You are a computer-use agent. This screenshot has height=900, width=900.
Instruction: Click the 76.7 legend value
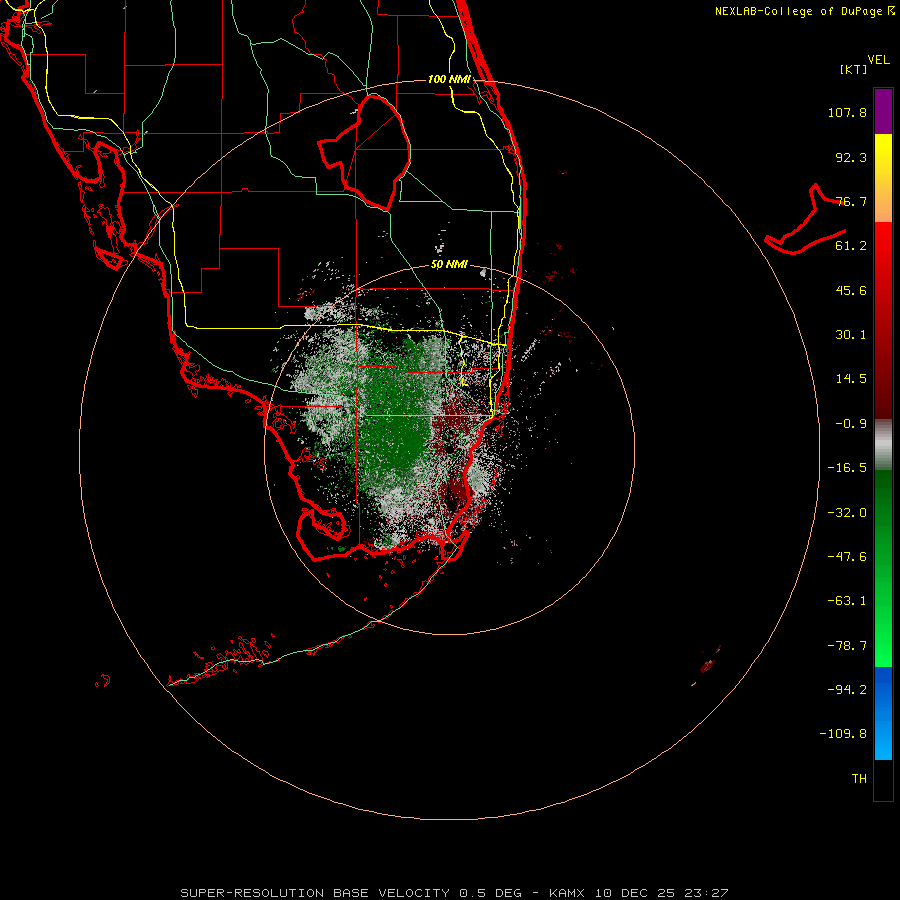(x=851, y=201)
